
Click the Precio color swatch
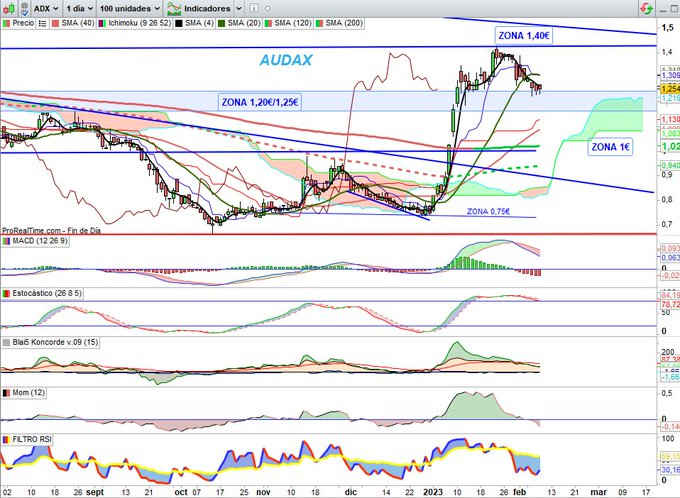[x=6, y=23]
